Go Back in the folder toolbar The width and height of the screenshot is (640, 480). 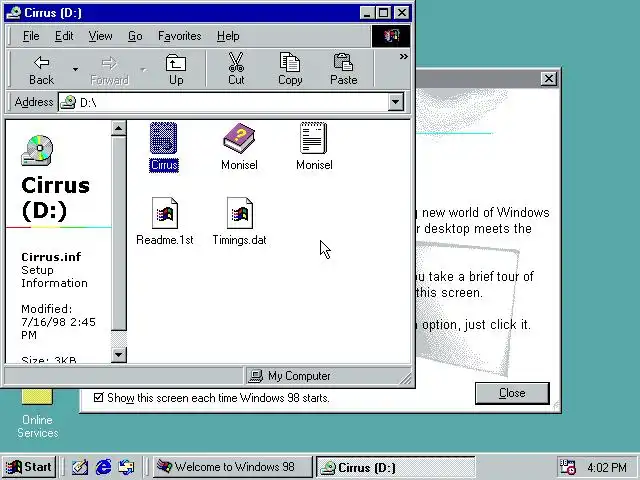[41, 69]
